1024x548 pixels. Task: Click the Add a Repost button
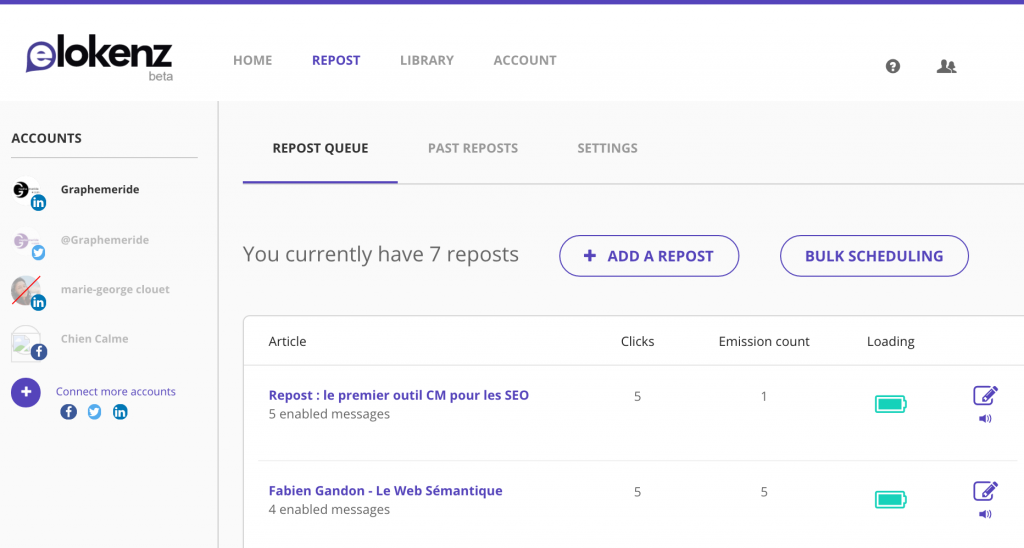[x=649, y=256]
